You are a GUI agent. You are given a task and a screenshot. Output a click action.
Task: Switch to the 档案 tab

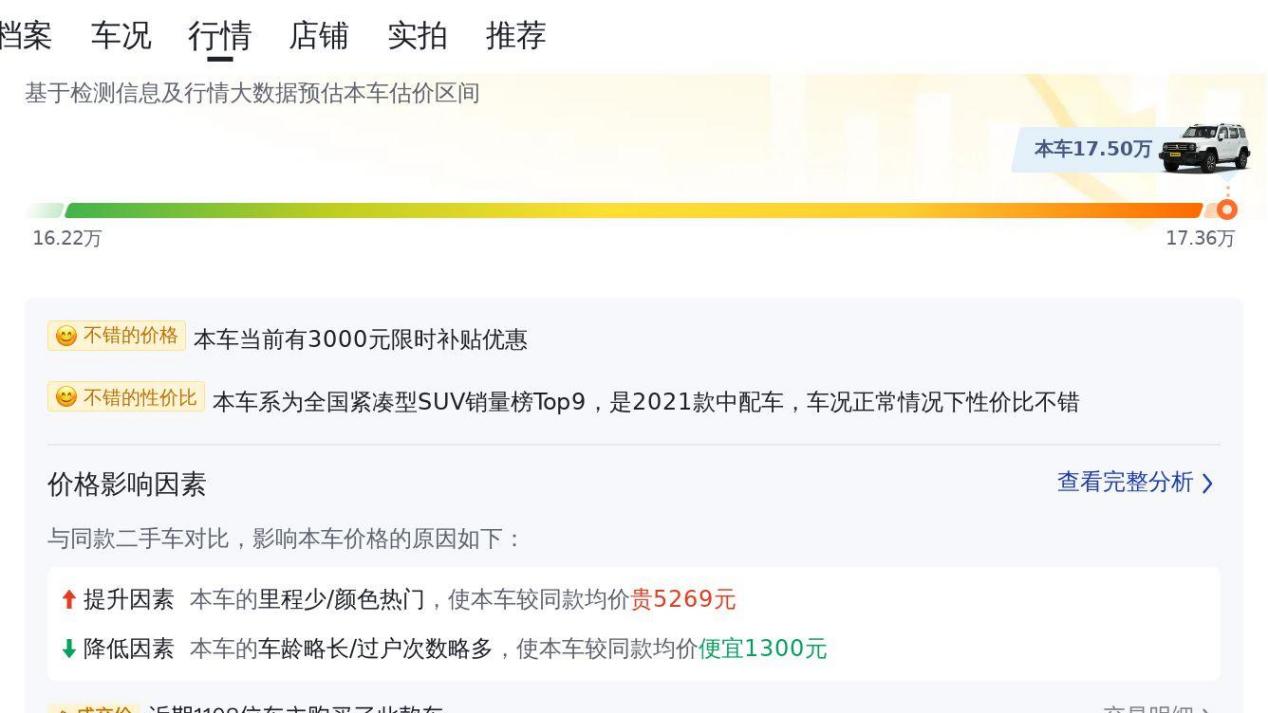[x=25, y=36]
